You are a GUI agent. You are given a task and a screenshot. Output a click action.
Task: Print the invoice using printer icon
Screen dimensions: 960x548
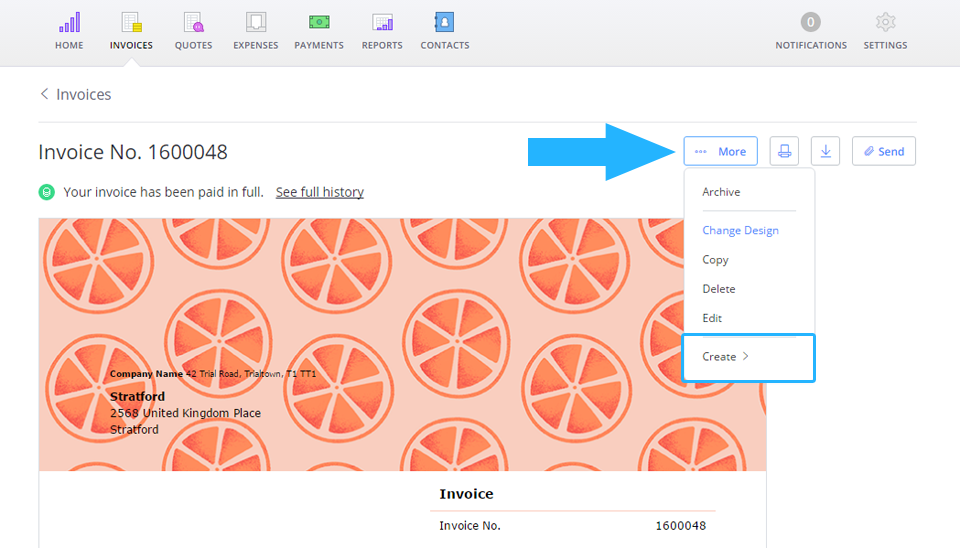(784, 151)
